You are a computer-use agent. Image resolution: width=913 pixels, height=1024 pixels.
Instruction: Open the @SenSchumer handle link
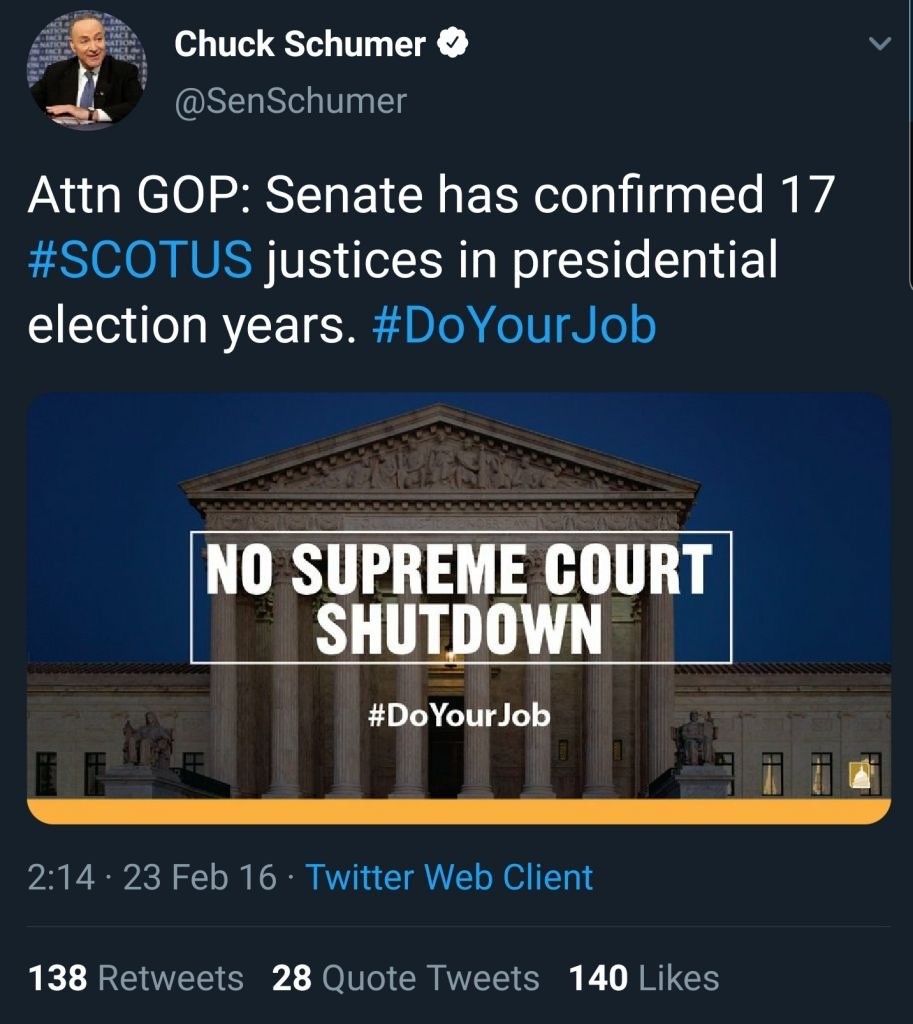coord(291,101)
